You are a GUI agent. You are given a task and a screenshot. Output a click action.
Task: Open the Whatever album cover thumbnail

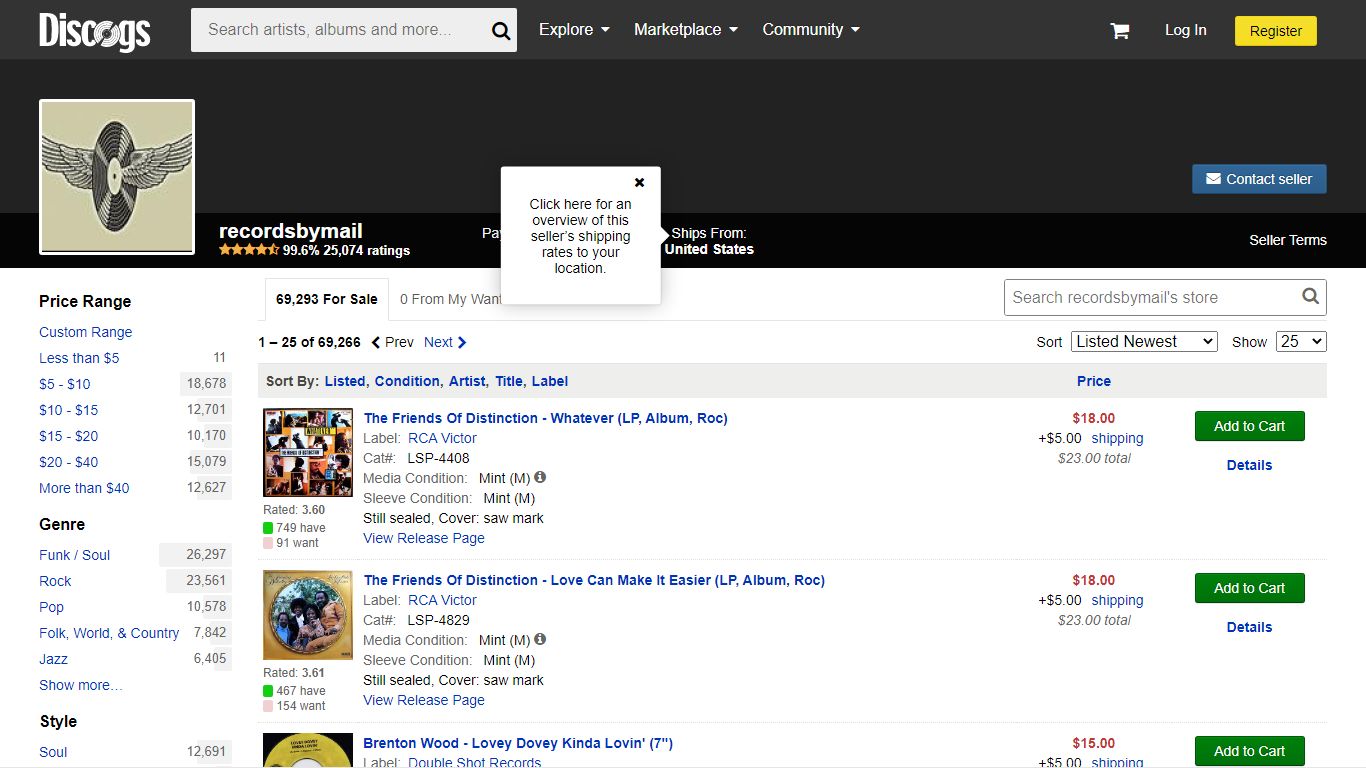[308, 453]
